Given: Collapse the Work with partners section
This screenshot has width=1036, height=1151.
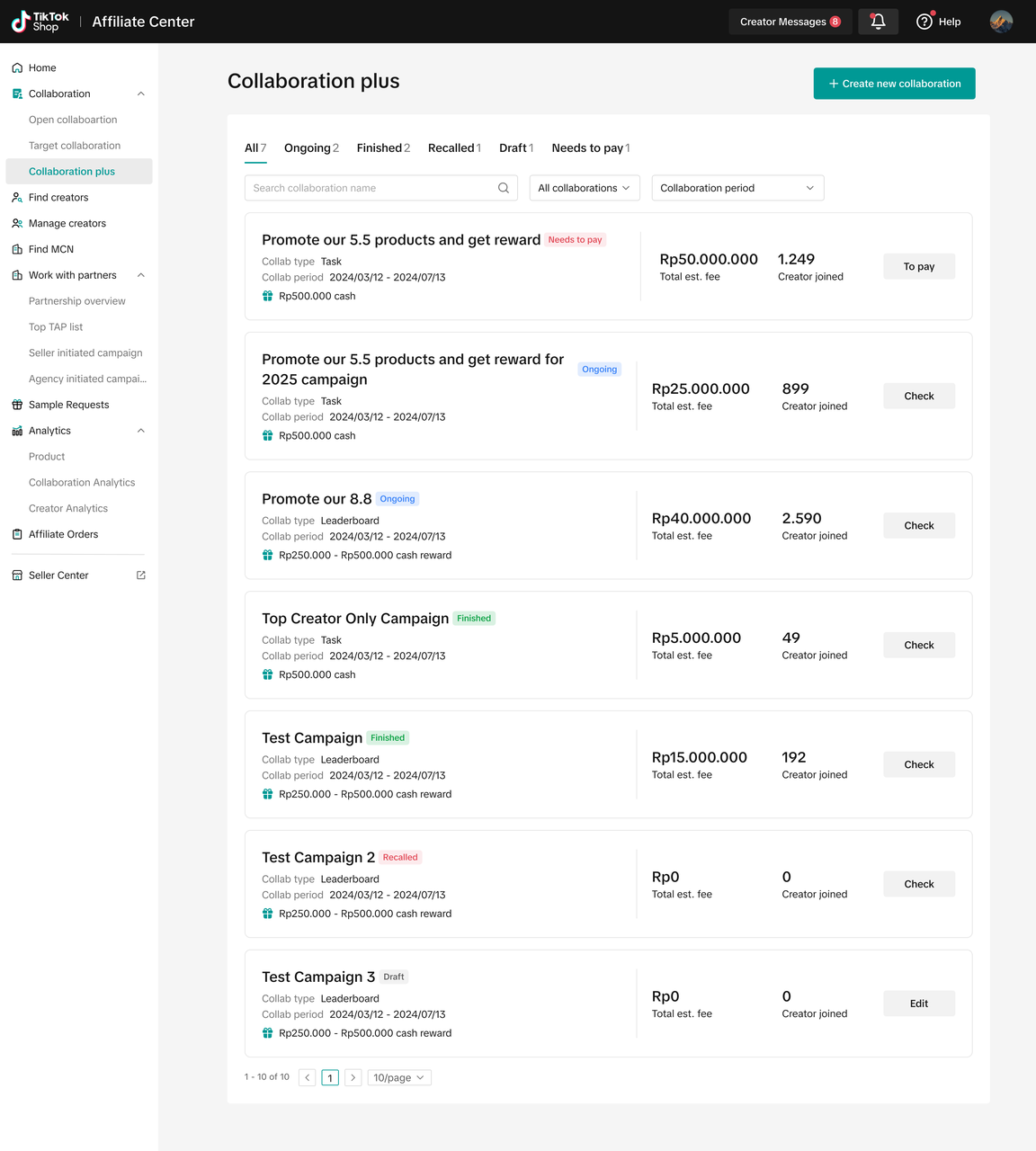Looking at the screenshot, I should click(141, 275).
